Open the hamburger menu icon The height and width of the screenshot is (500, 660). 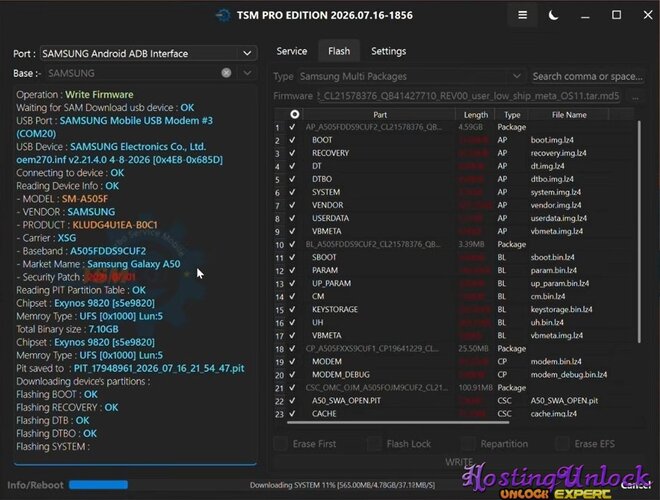(x=522, y=15)
